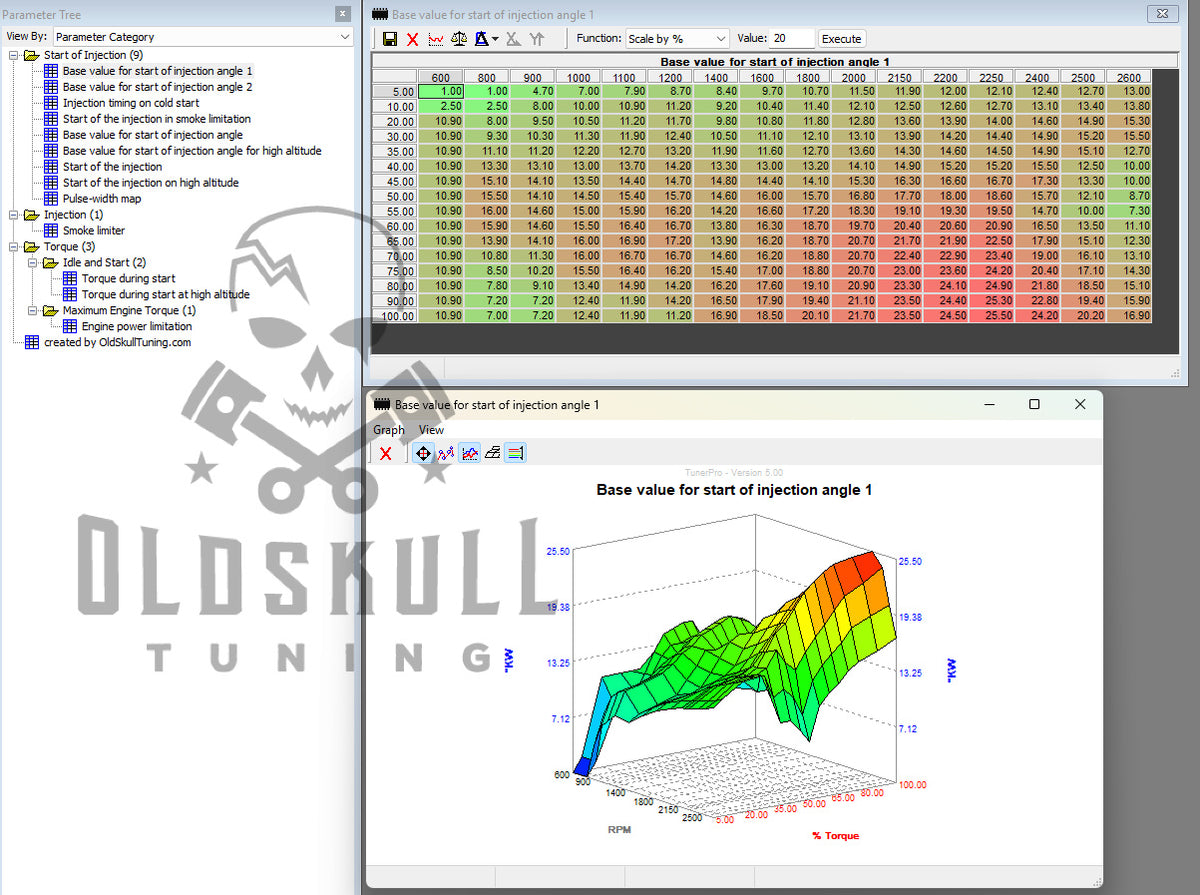
Task: Select Start of the injection in smoke limitation
Action: pyautogui.click(x=157, y=119)
